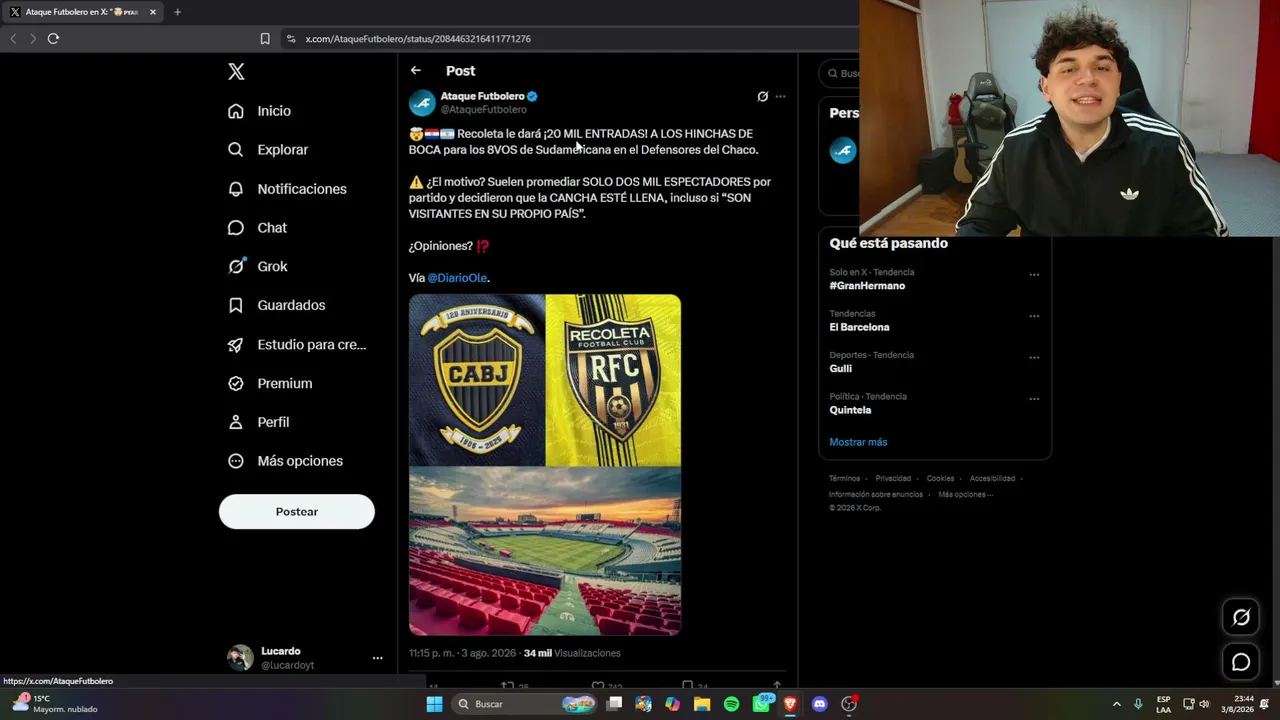Go to Perfil page
The height and width of the screenshot is (720, 1280).
pyautogui.click(x=258, y=422)
